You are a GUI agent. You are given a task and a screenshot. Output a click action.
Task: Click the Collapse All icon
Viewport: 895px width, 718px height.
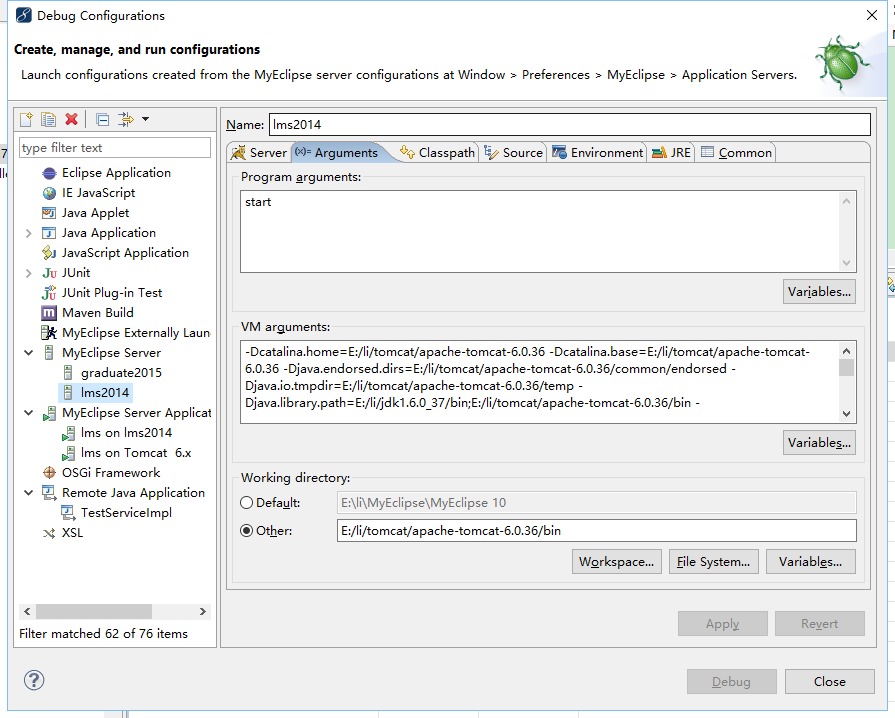[x=103, y=119]
